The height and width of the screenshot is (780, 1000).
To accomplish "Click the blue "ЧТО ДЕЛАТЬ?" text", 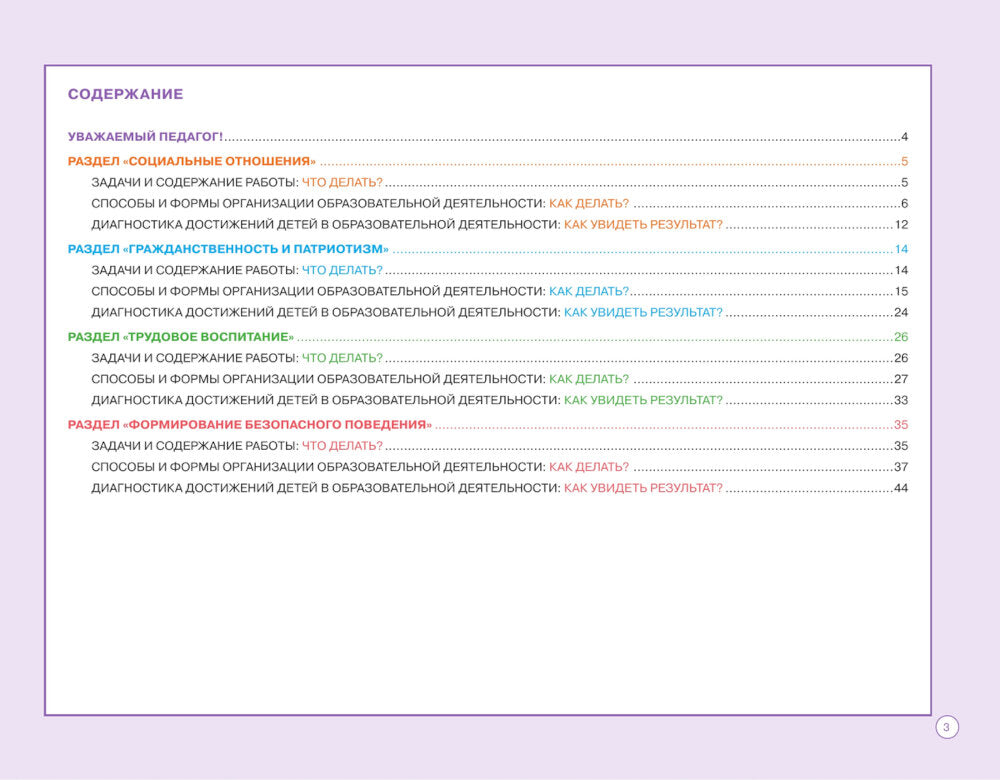I will tap(342, 270).
